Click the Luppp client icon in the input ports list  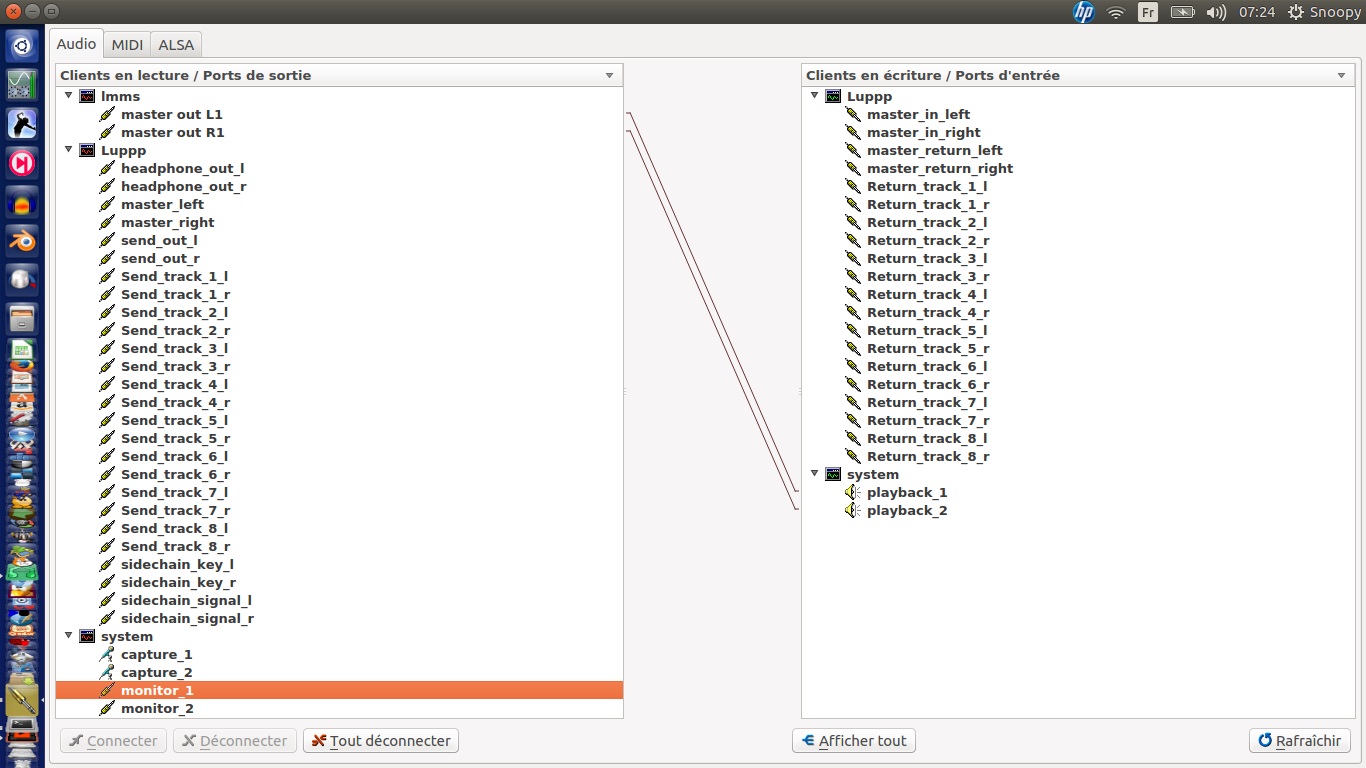pos(833,96)
